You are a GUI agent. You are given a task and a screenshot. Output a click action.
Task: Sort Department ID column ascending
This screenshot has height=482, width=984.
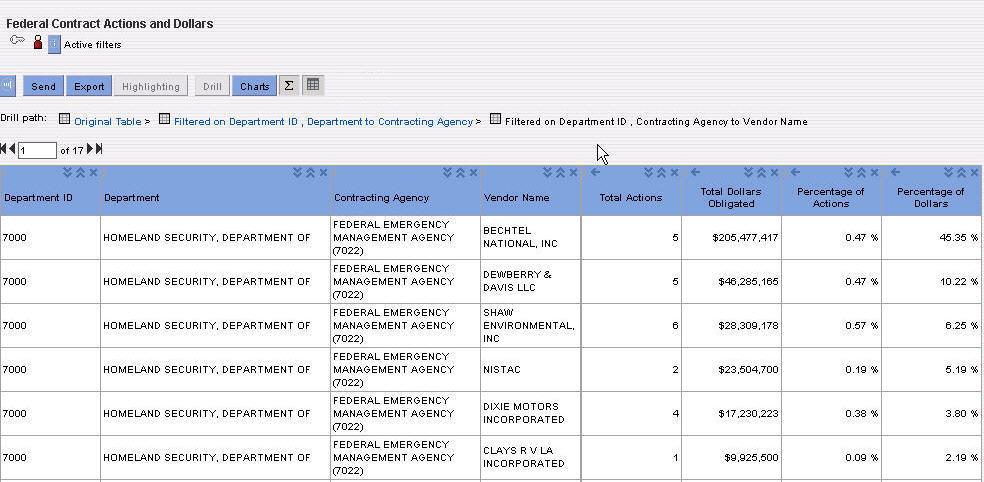pos(80,173)
